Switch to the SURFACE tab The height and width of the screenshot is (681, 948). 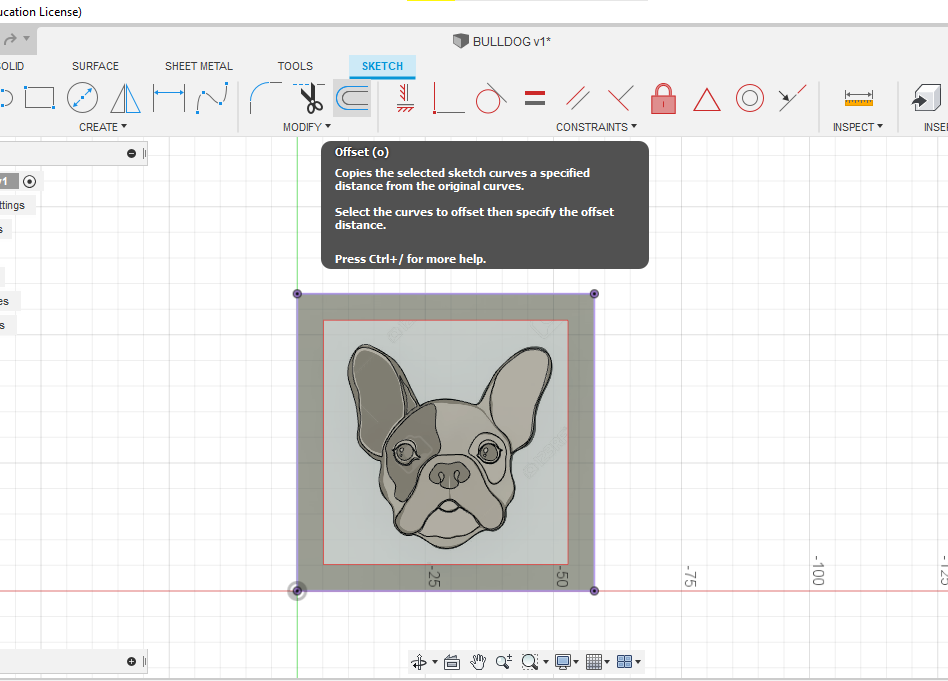coord(95,66)
